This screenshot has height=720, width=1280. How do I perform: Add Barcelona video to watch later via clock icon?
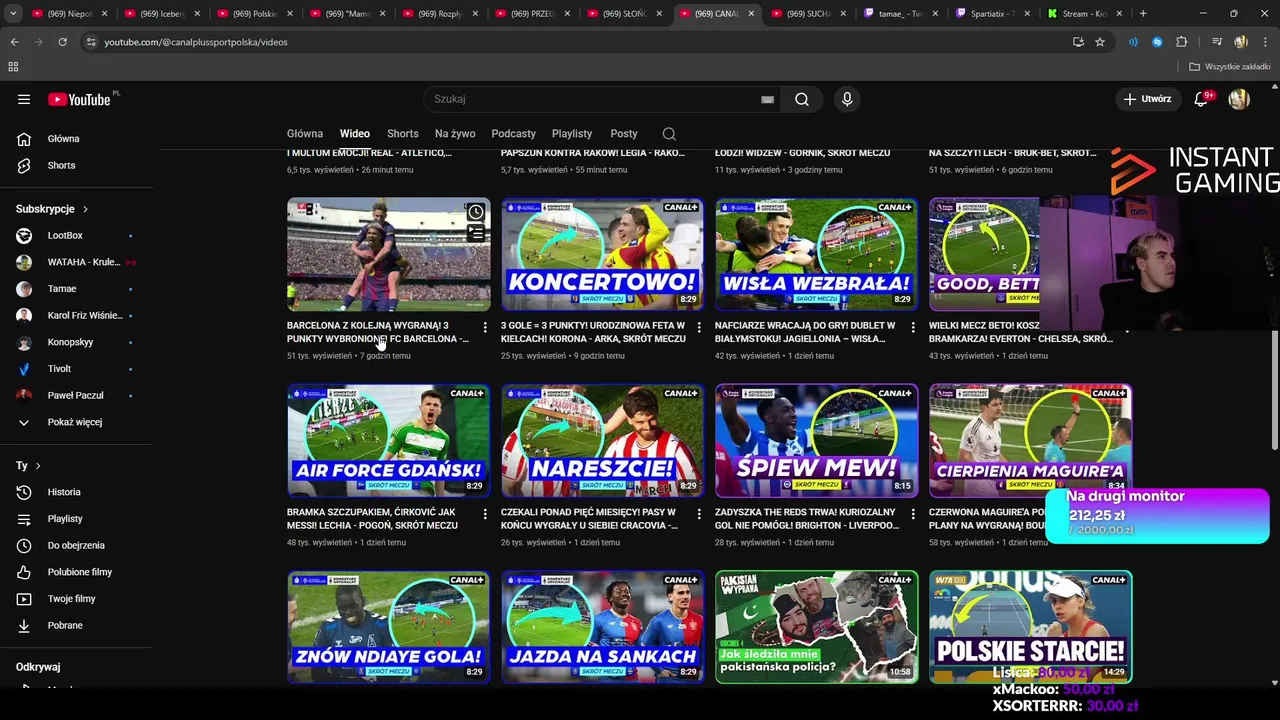click(476, 212)
